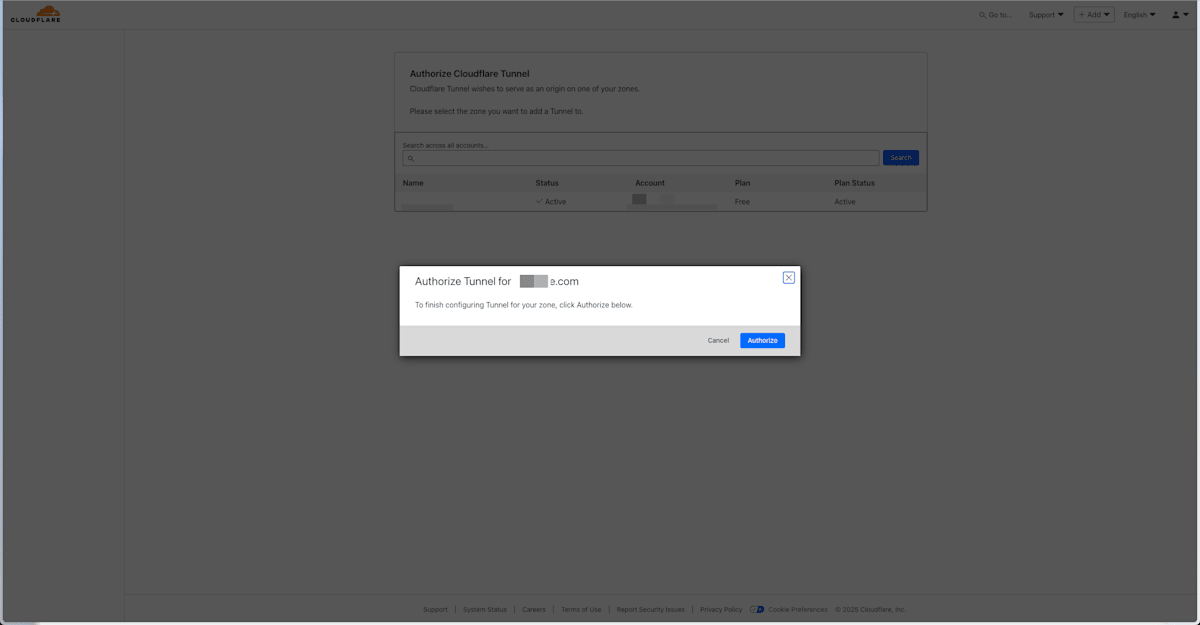Viewport: 1200px width, 625px height.
Task: Open the Careers footer link
Action: (x=534, y=609)
